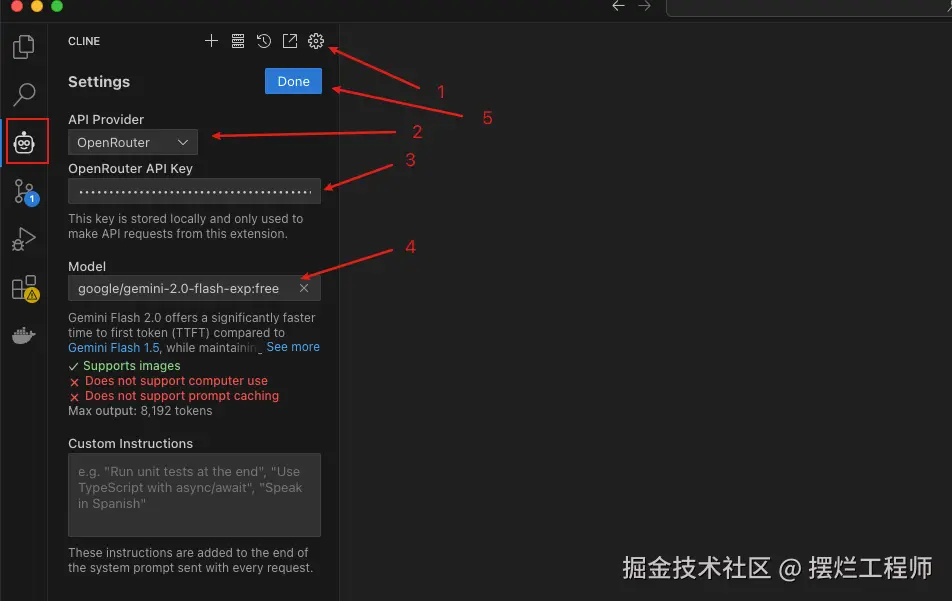Click the 'Settings' heading
The width and height of the screenshot is (952, 601).
(99, 82)
